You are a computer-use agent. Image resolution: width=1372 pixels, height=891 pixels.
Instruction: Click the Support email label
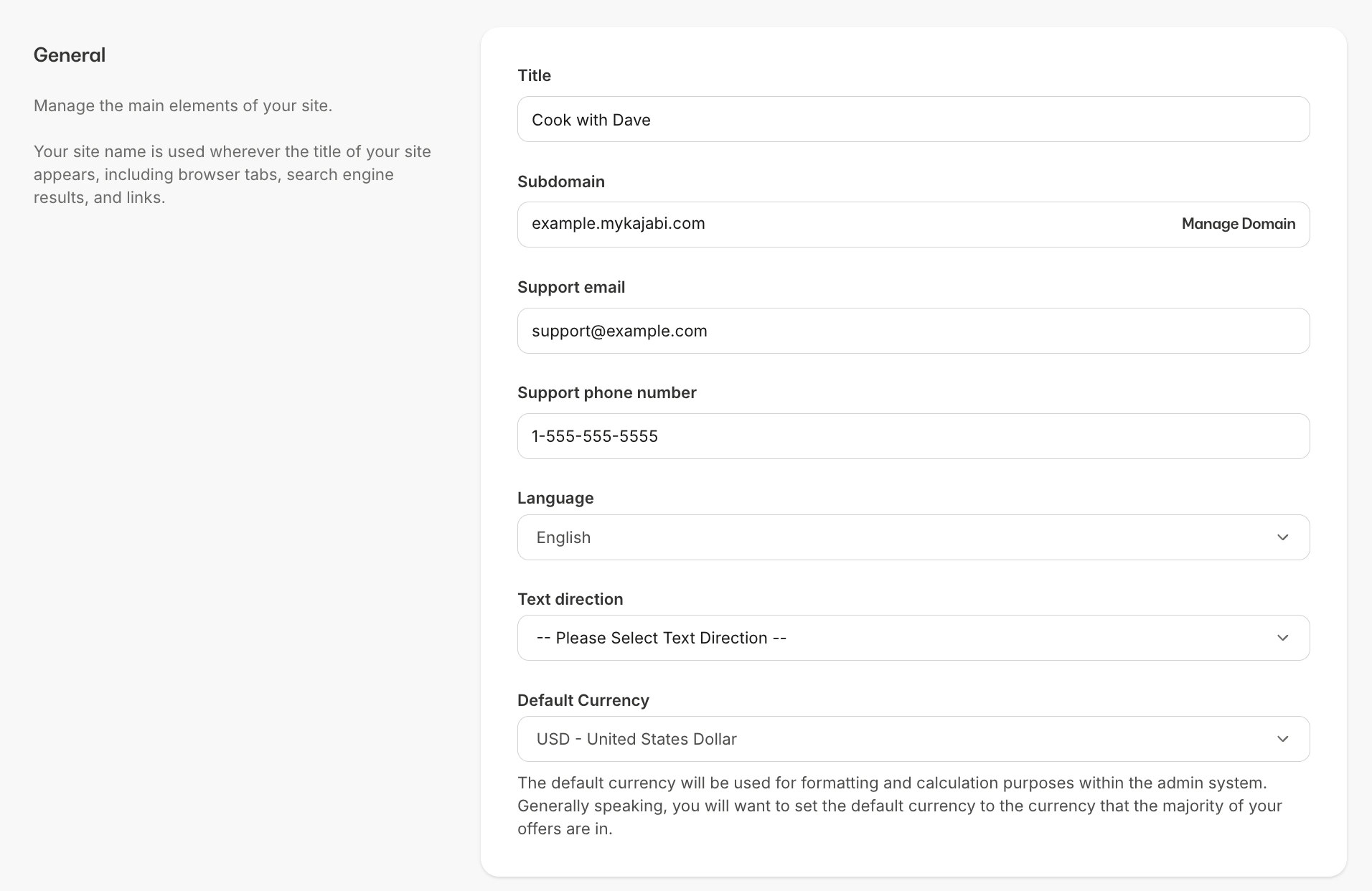pos(571,287)
